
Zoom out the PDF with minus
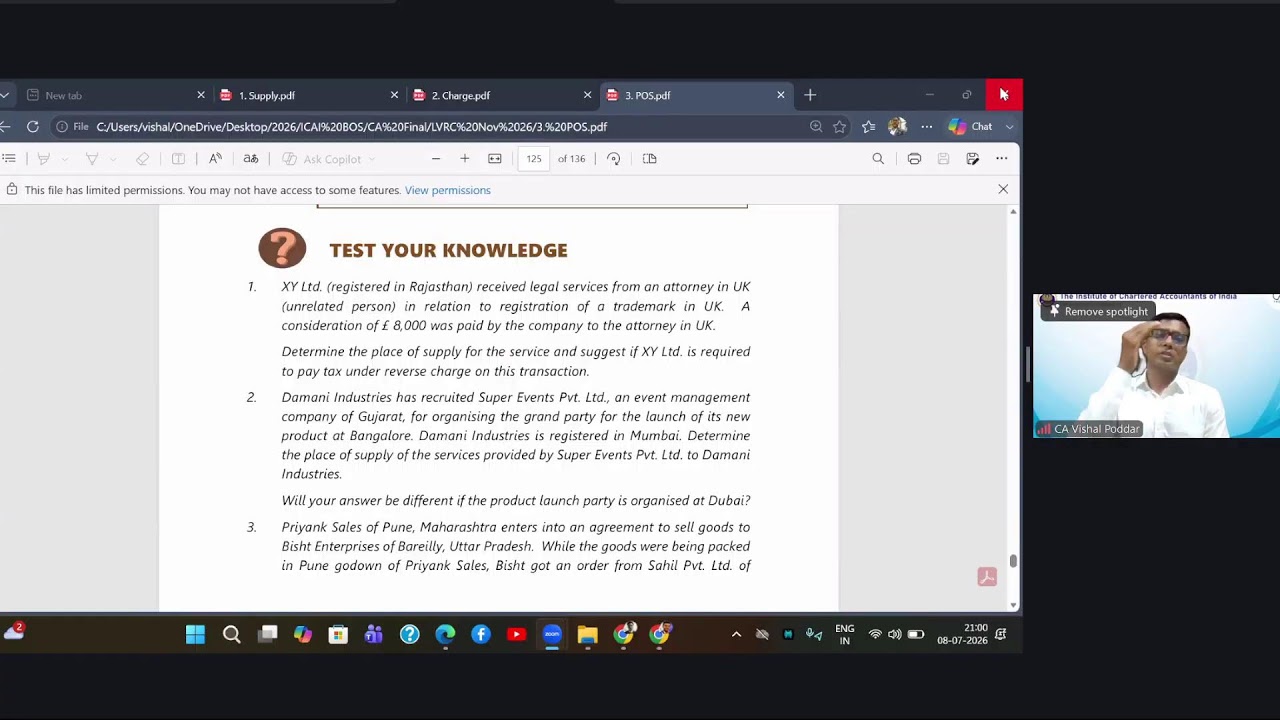click(436, 159)
